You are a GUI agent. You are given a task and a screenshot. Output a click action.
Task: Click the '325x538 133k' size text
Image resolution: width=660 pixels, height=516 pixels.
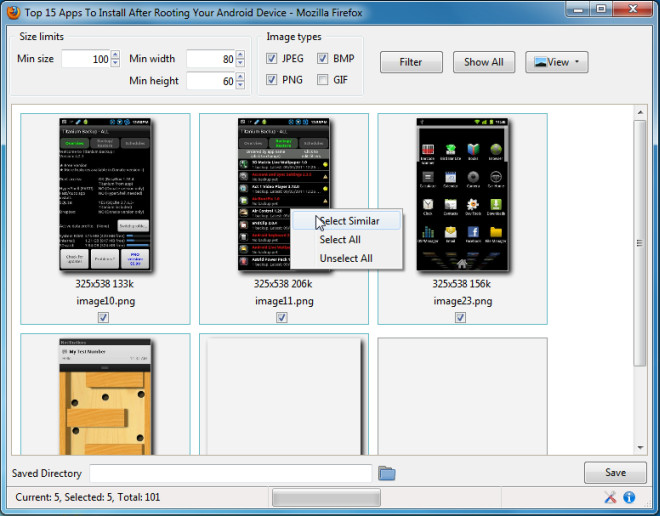click(104, 284)
